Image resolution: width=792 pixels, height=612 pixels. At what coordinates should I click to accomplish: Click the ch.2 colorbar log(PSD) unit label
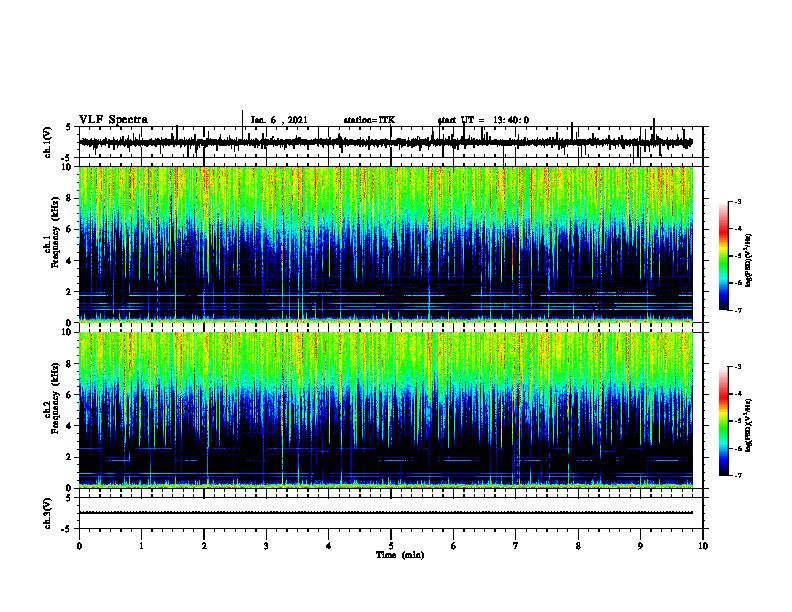click(x=749, y=425)
